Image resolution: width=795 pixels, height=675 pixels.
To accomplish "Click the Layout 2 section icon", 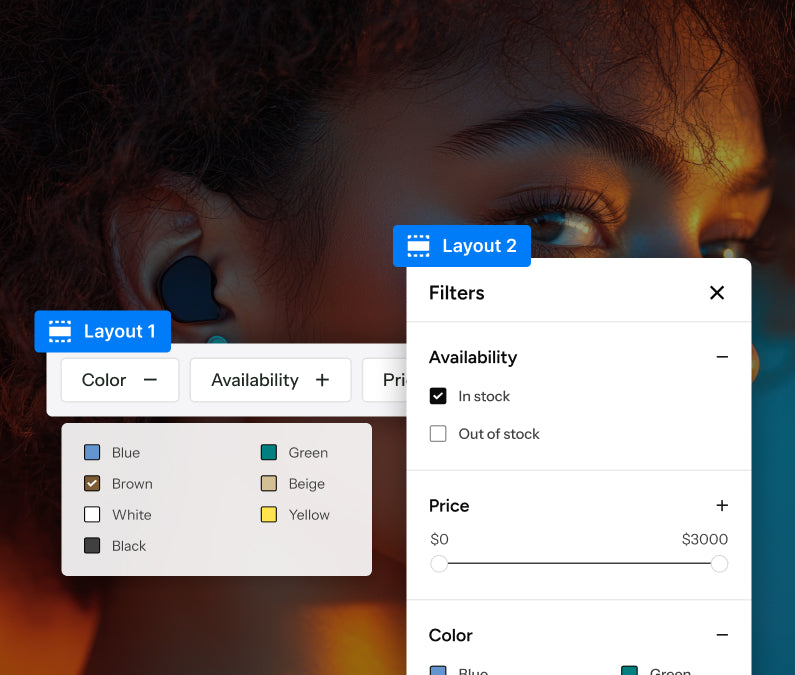I will point(418,246).
